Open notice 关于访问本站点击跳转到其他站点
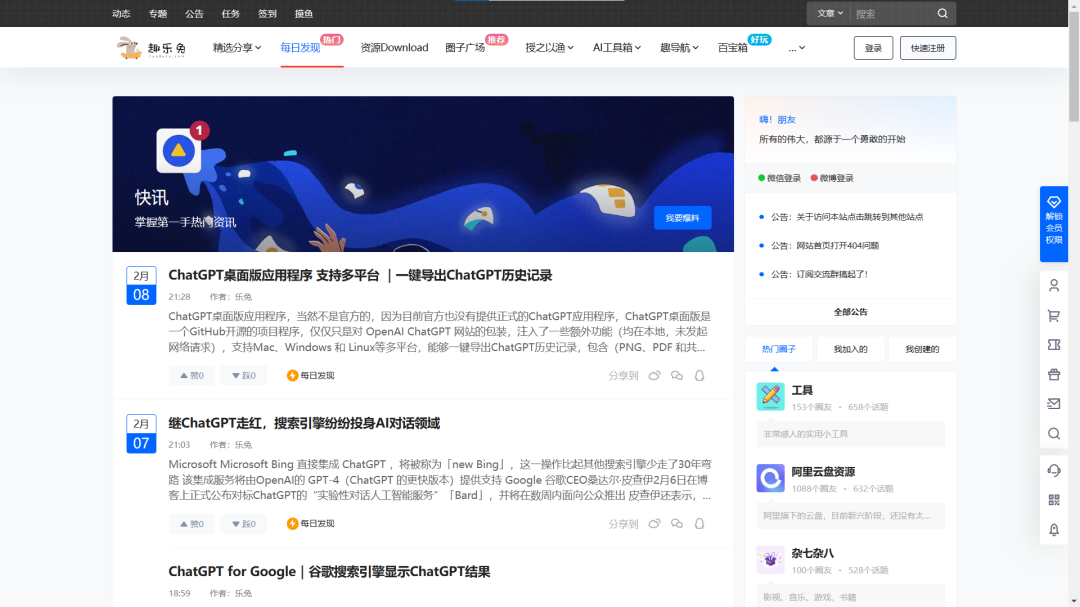 pos(847,216)
